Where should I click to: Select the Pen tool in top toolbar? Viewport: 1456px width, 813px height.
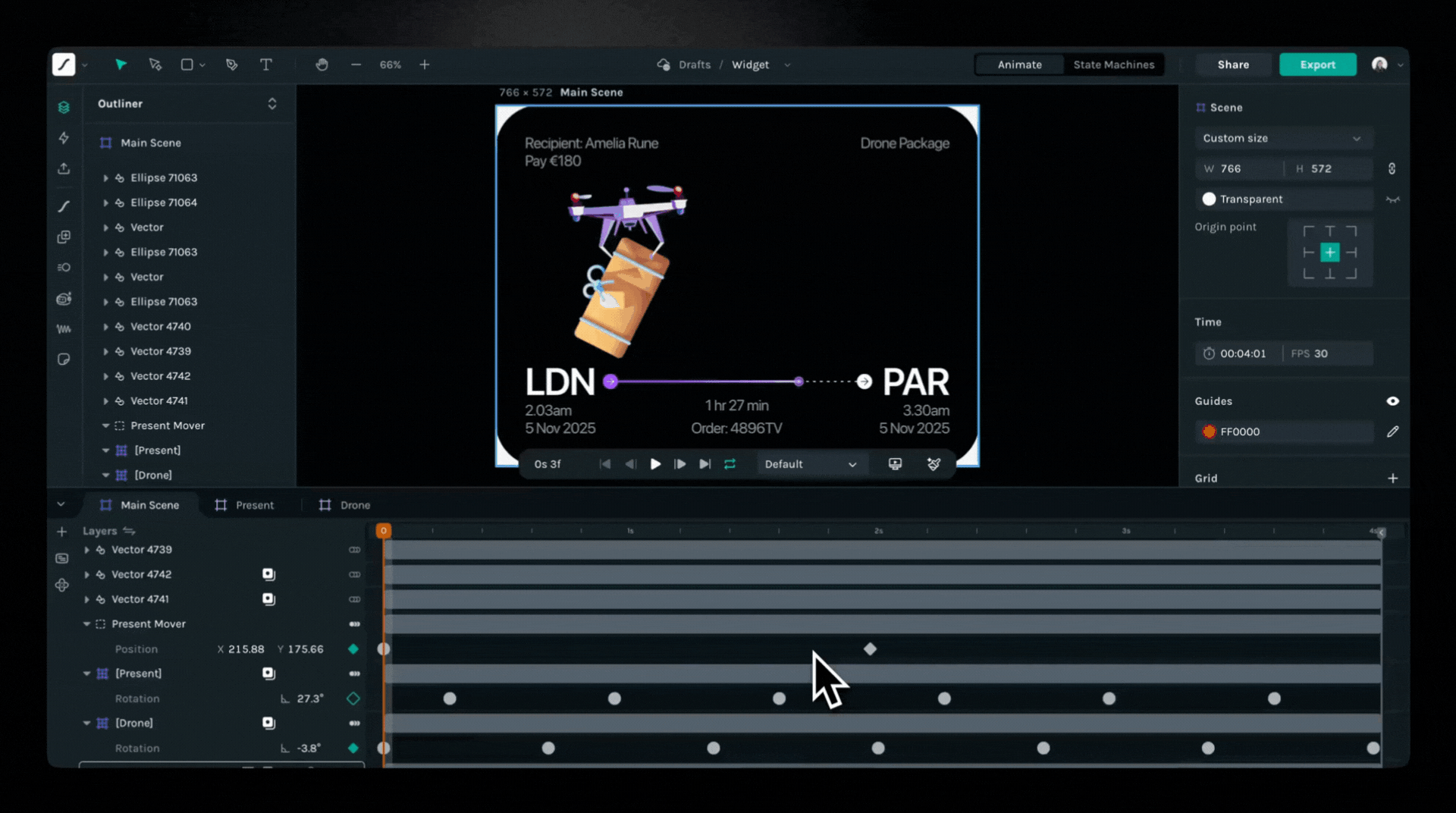[x=231, y=65]
